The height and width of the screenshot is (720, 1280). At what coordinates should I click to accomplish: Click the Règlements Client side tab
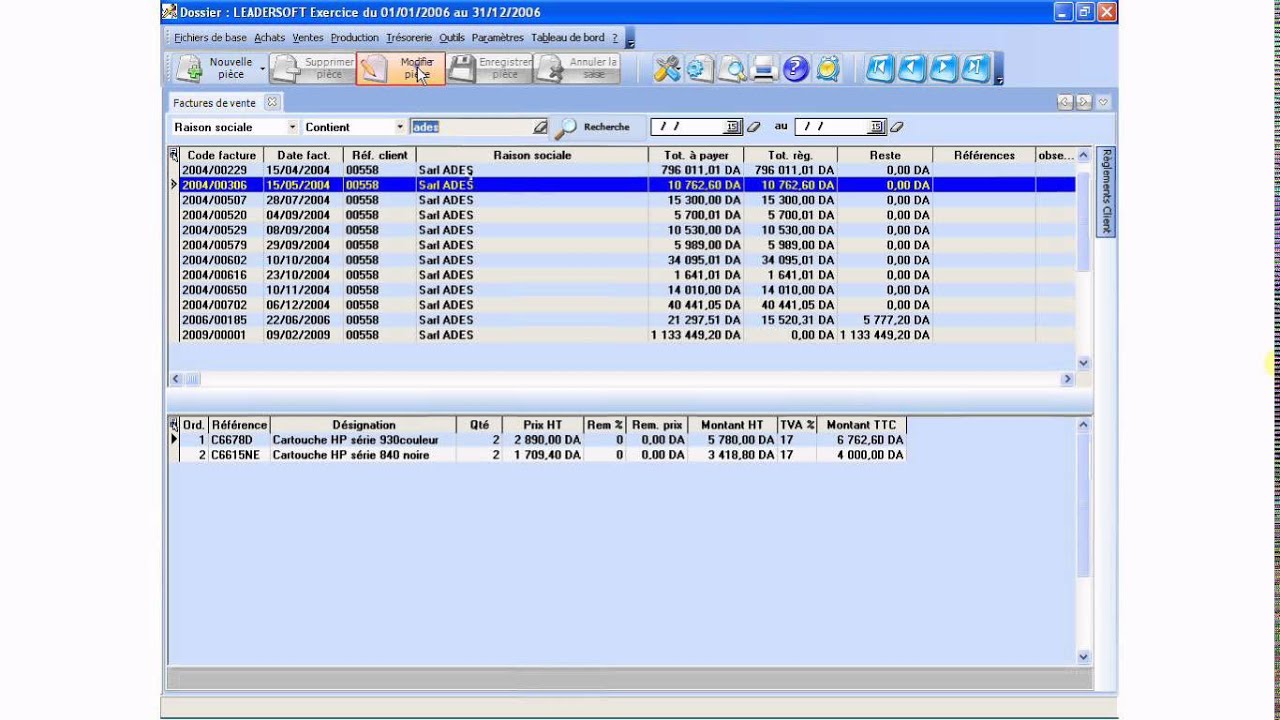pyautogui.click(x=1106, y=191)
